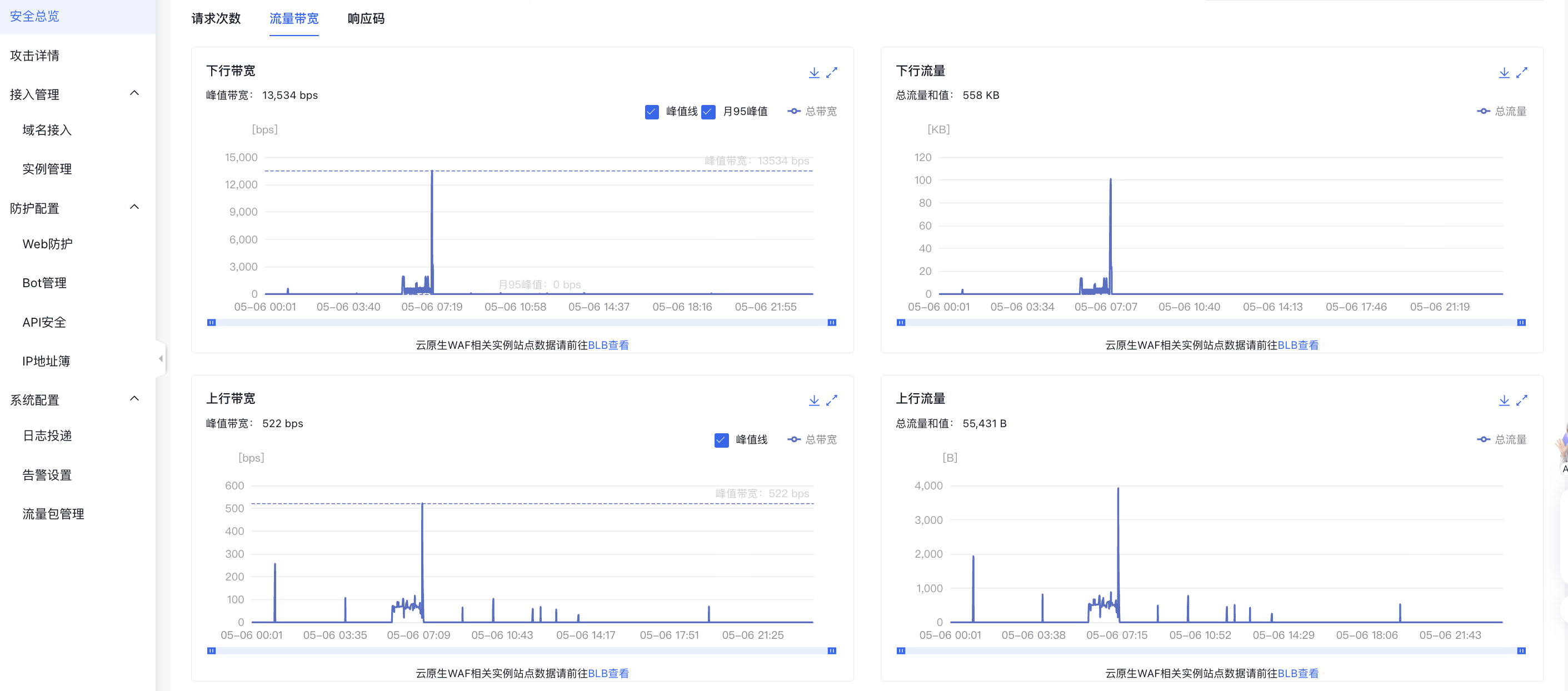Click the 558 KB total traffic value
Image resolution: width=1568 pixels, height=691 pixels.
point(981,96)
